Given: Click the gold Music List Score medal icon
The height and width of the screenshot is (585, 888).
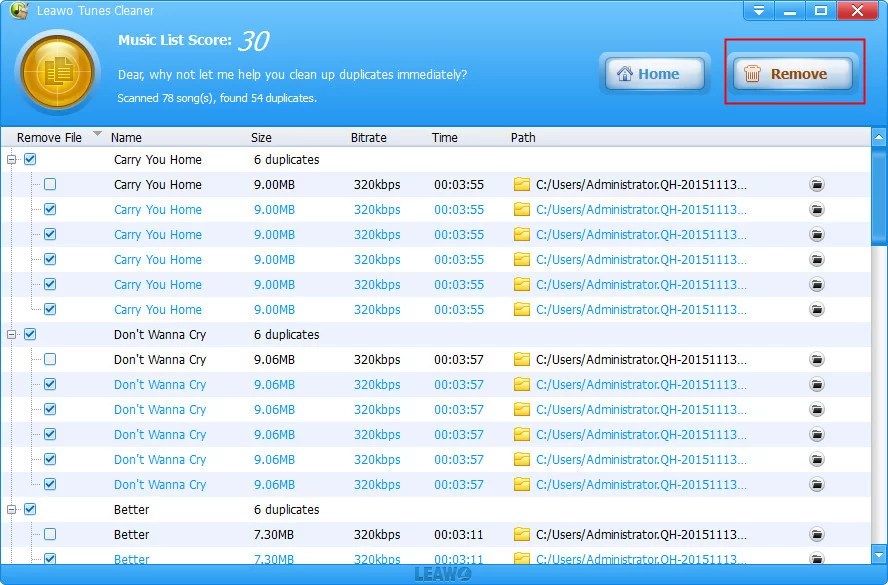Looking at the screenshot, I should [57, 71].
